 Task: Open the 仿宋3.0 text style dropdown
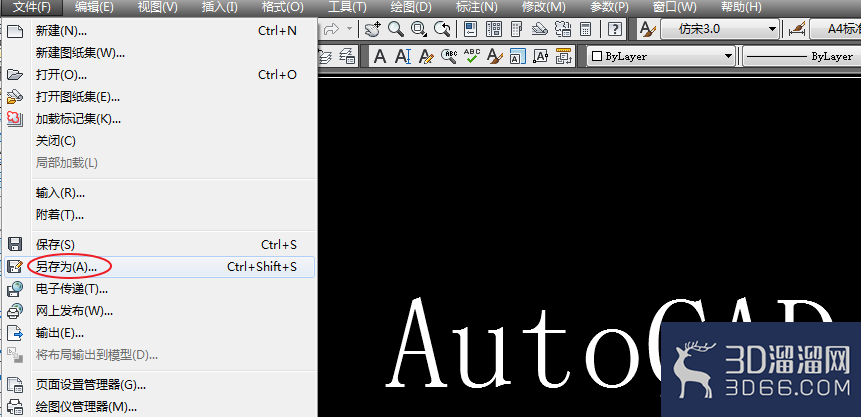719,29
